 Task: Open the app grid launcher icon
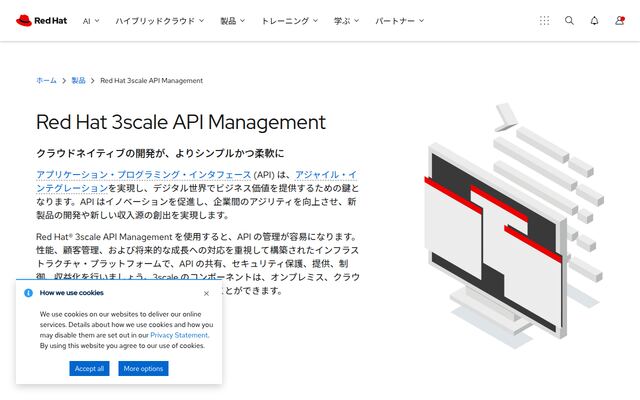point(544,20)
